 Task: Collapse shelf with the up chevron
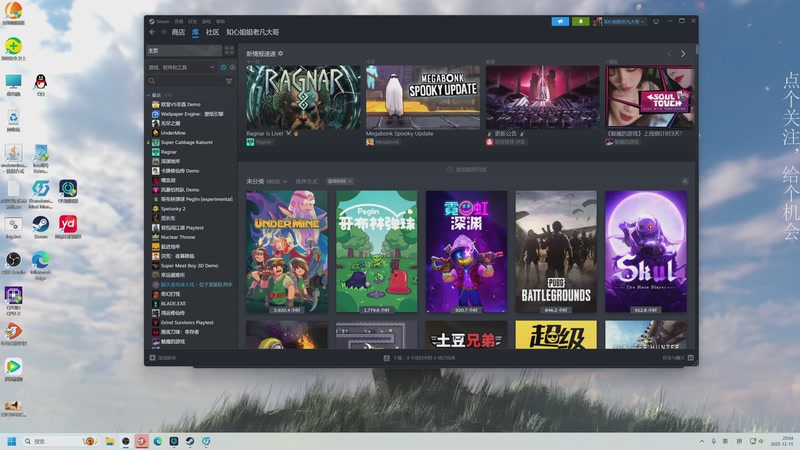pyautogui.click(x=685, y=182)
